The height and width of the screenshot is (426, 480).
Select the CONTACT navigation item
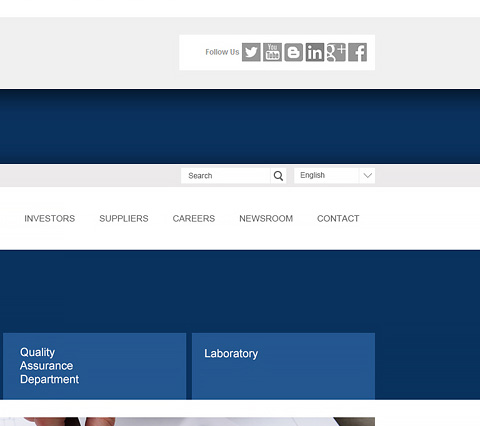(338, 219)
